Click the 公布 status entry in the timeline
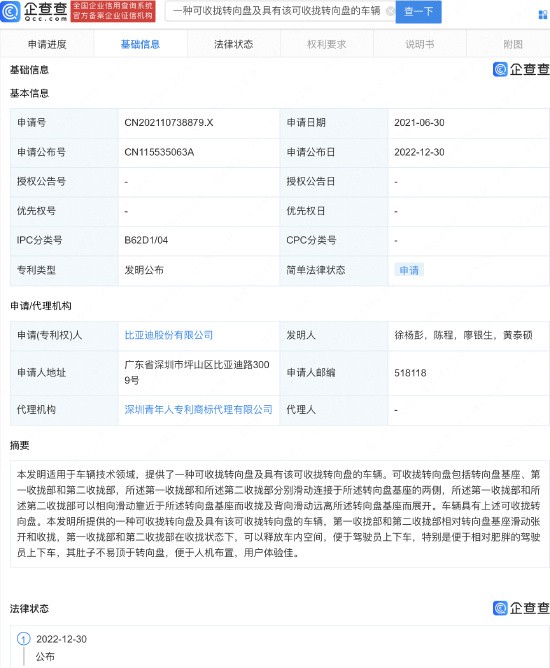Image resolution: width=550 pixels, height=668 pixels. pyautogui.click(x=45, y=656)
